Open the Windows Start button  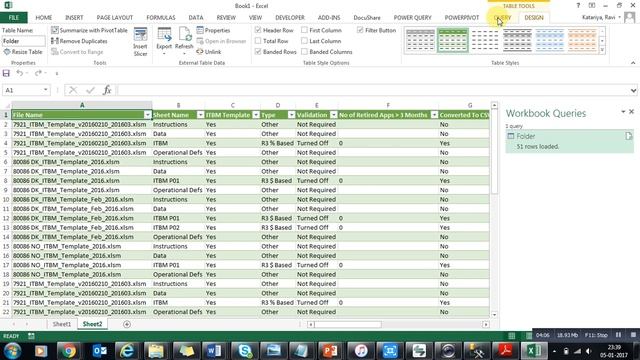point(13,351)
